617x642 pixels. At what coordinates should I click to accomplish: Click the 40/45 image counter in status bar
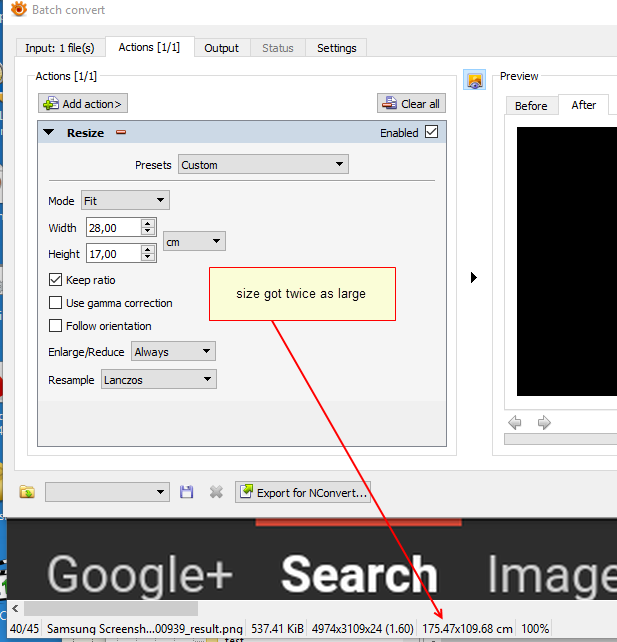coord(25,628)
